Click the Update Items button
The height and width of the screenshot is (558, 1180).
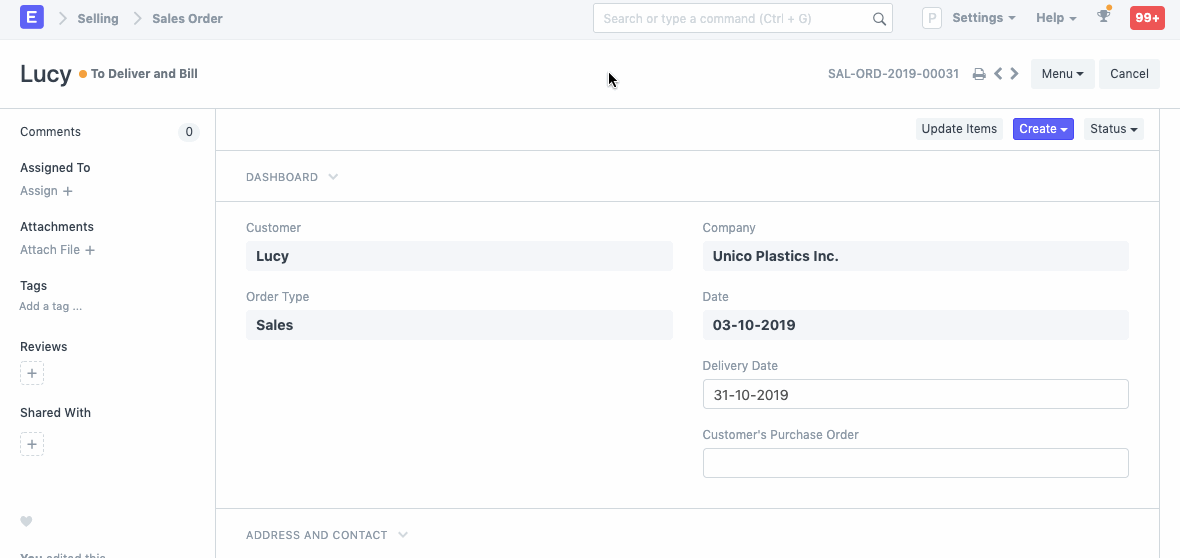959,129
